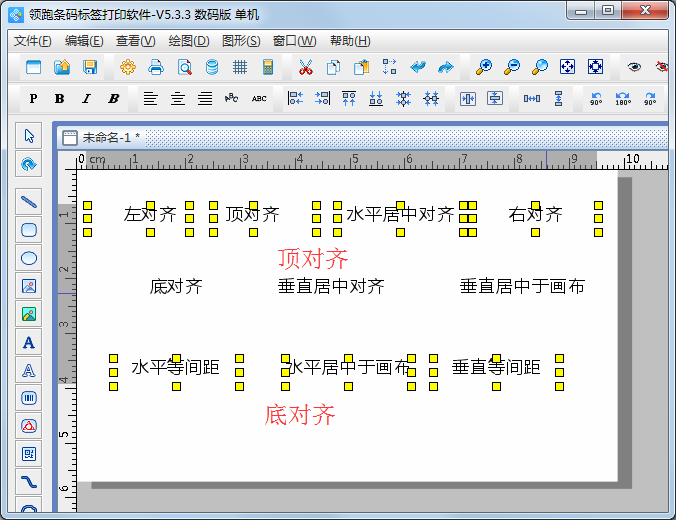Undo the last action arrow
Screen dimensions: 676x520
(x=418, y=67)
